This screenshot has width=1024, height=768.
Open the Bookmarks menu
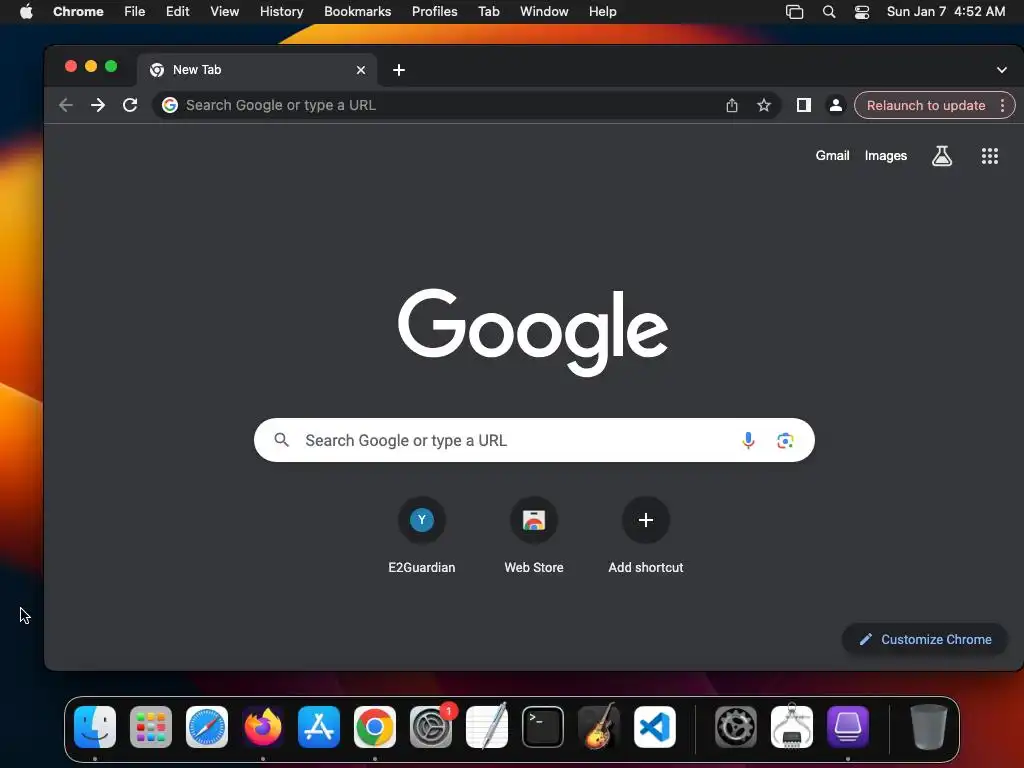pos(357,12)
